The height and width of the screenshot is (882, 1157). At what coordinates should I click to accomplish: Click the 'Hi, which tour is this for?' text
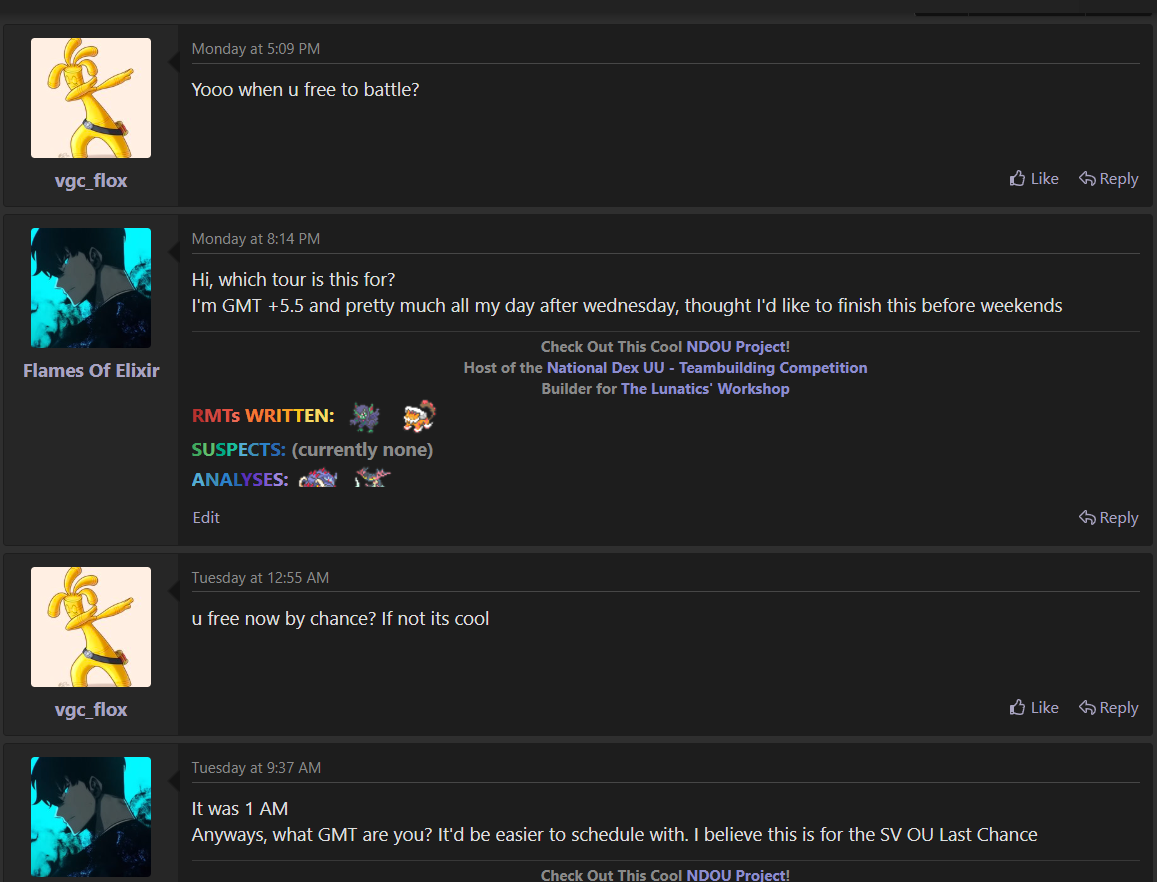[293, 280]
